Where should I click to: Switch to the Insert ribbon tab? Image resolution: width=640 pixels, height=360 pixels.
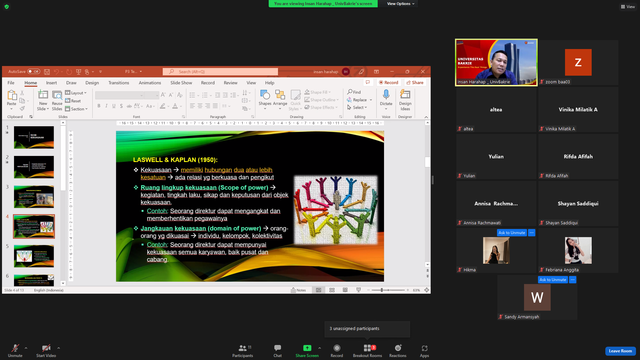51,83
